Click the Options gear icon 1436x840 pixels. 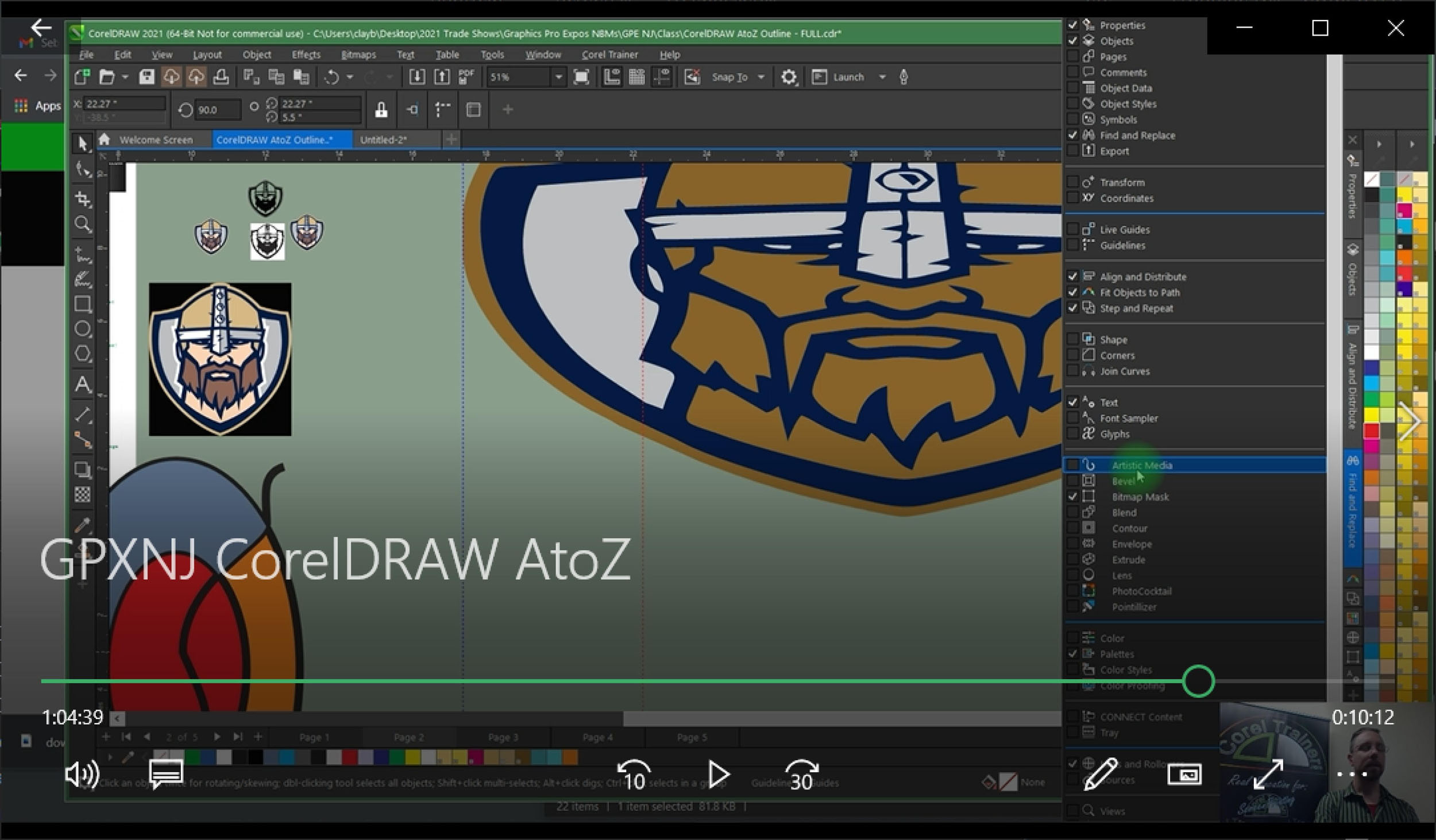(789, 77)
